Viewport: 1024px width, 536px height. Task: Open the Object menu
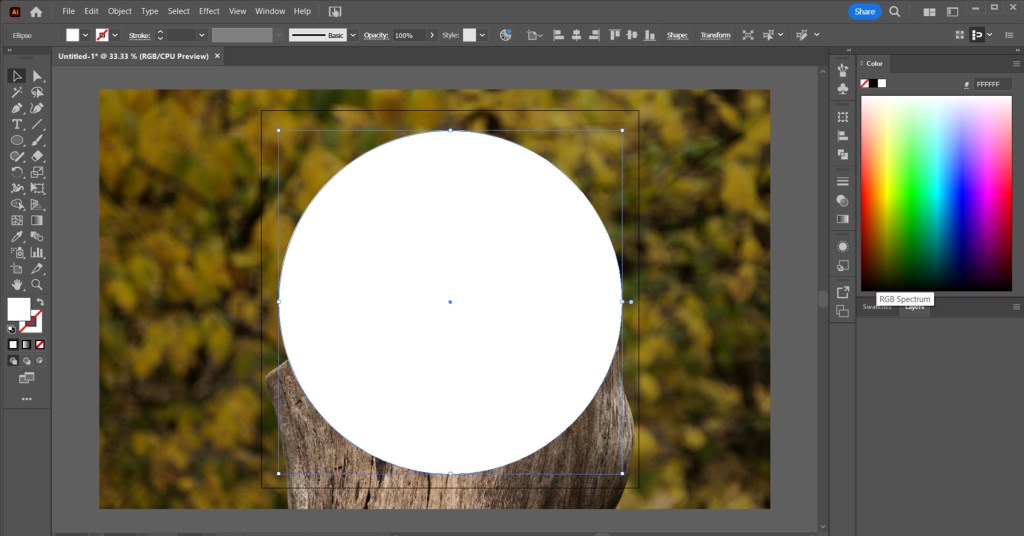pyautogui.click(x=120, y=11)
